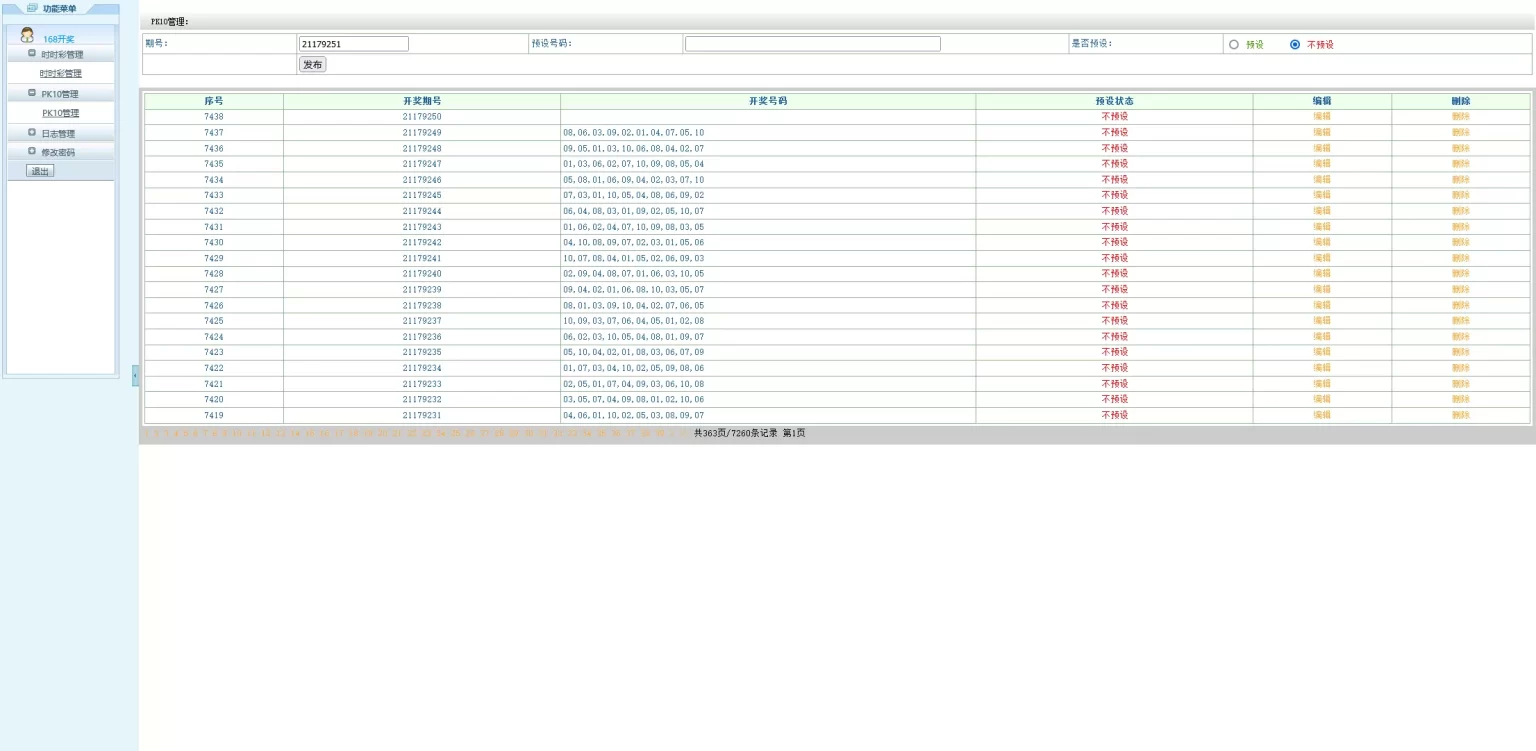Click the 功能菜单 header icon
Image resolution: width=1536 pixels, height=751 pixels.
32,8
